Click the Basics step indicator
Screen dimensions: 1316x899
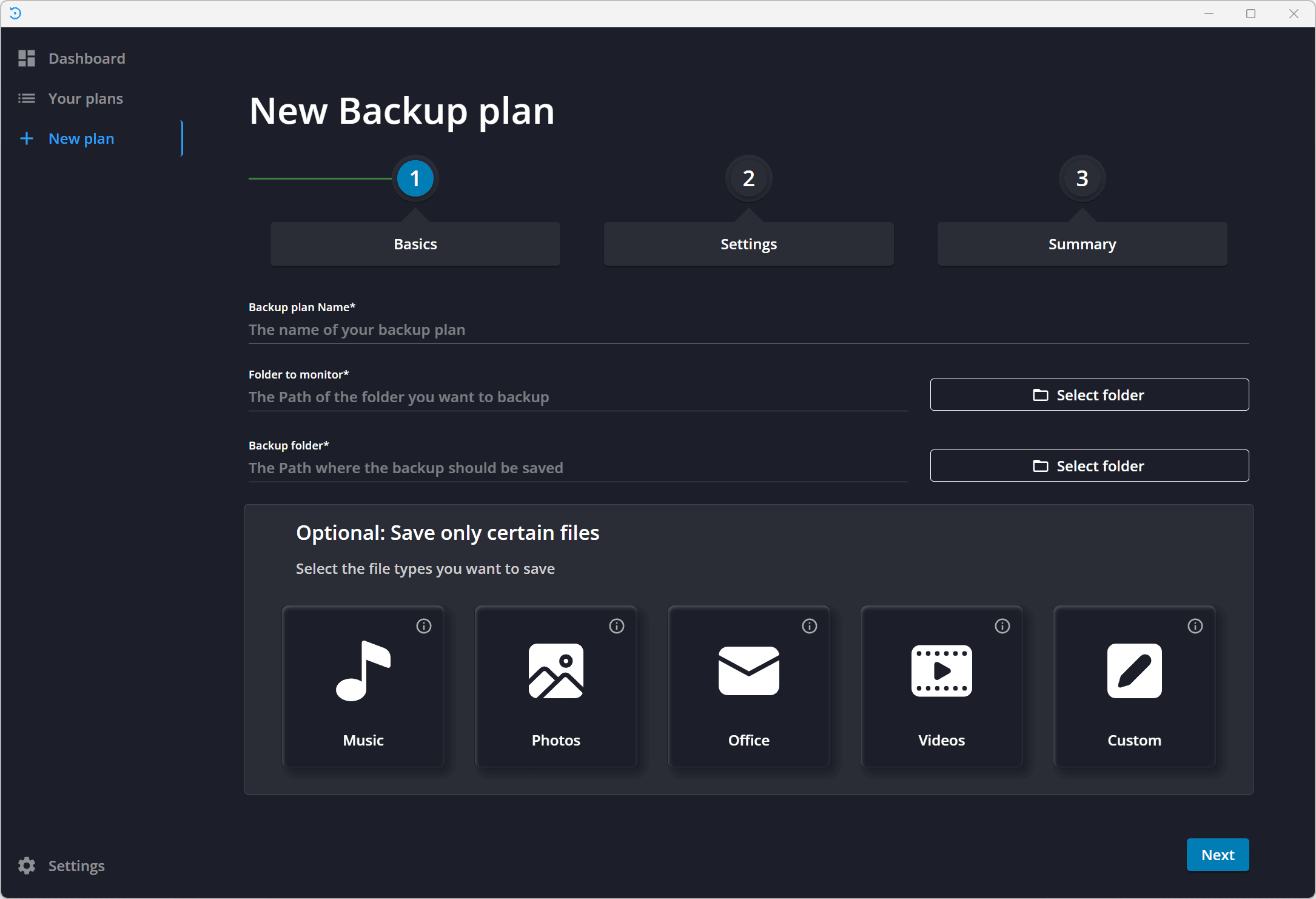[x=414, y=180]
